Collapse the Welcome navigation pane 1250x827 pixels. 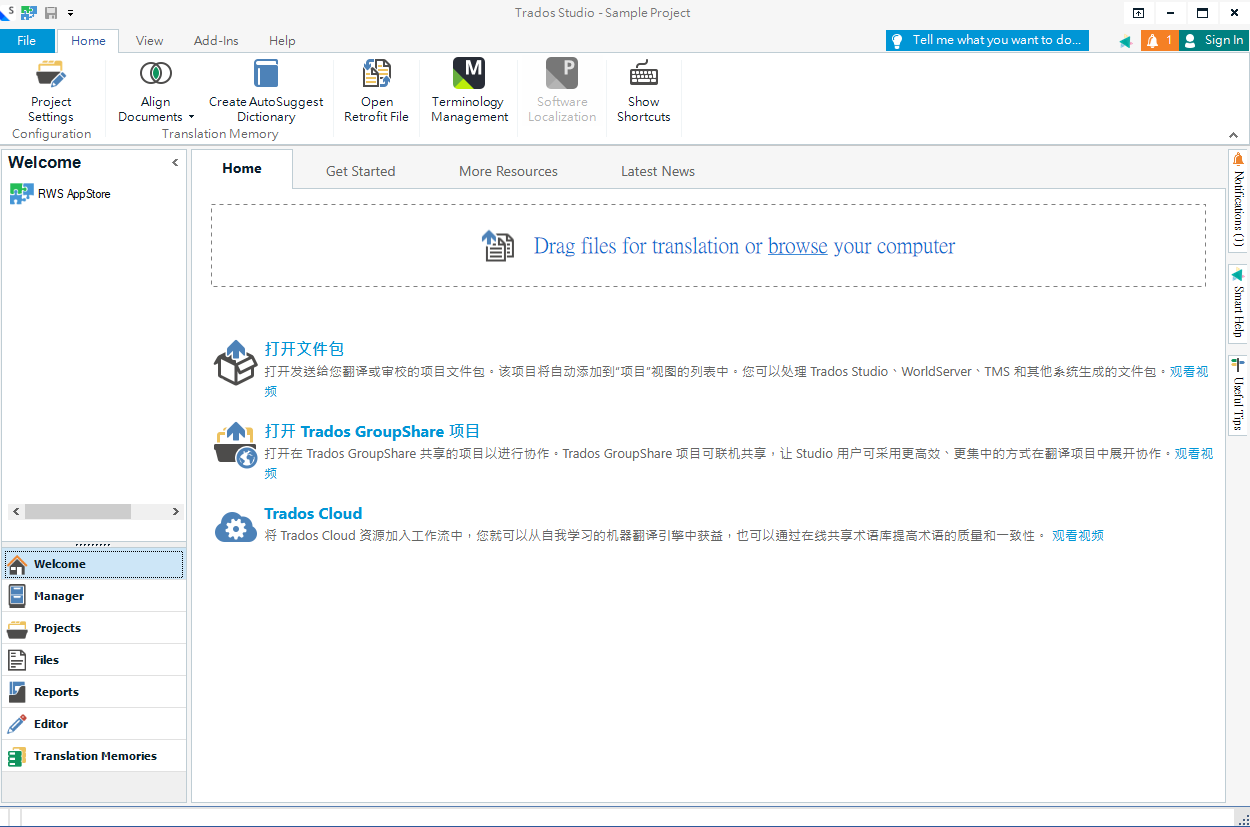tap(175, 162)
